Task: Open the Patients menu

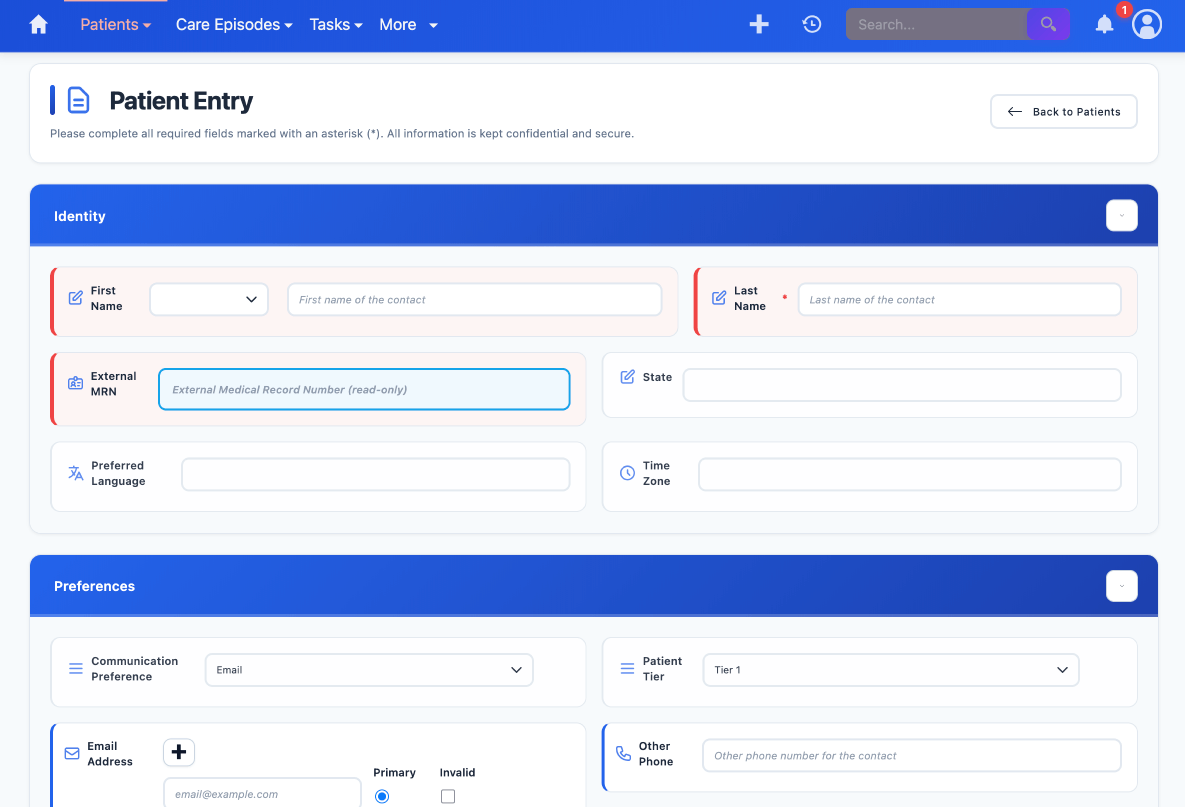Action: coord(113,24)
